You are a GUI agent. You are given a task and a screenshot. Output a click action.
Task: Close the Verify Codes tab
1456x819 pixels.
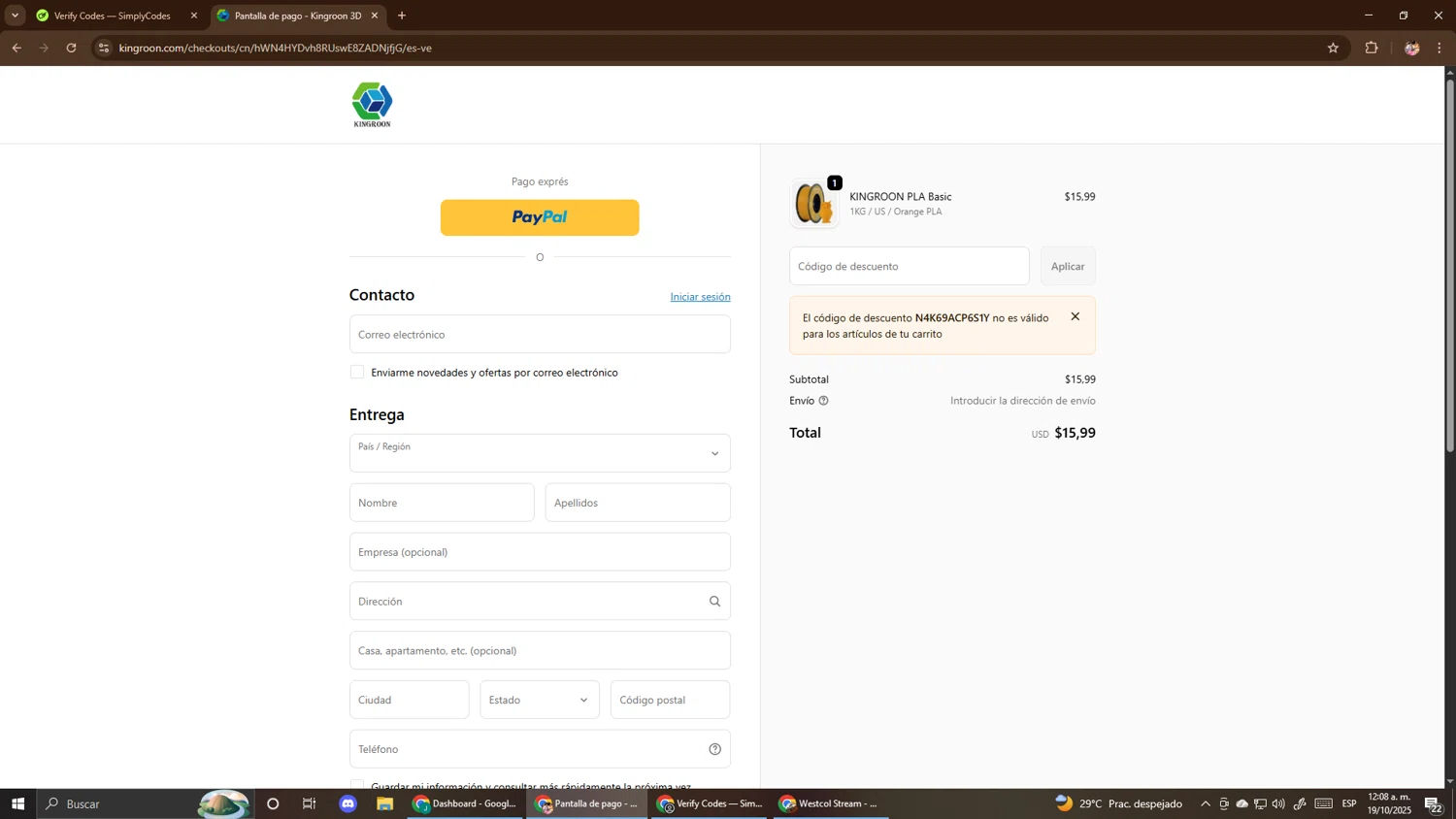(x=193, y=16)
